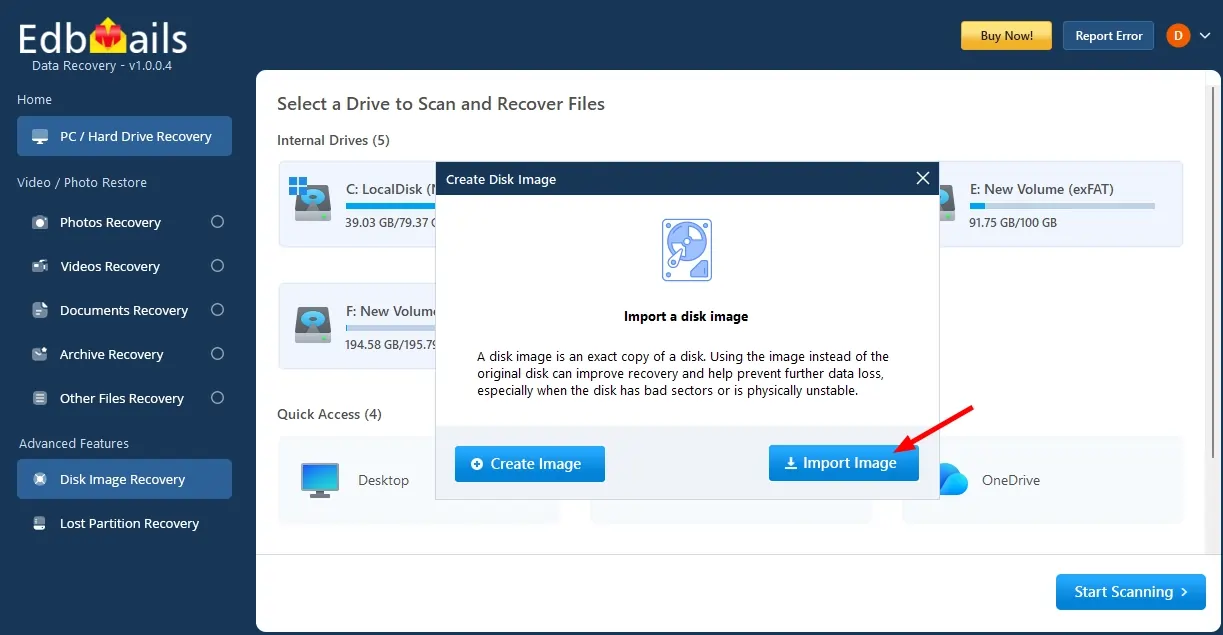The image size is (1223, 635).
Task: Click the Documents Recovery file icon
Action: pos(40,310)
